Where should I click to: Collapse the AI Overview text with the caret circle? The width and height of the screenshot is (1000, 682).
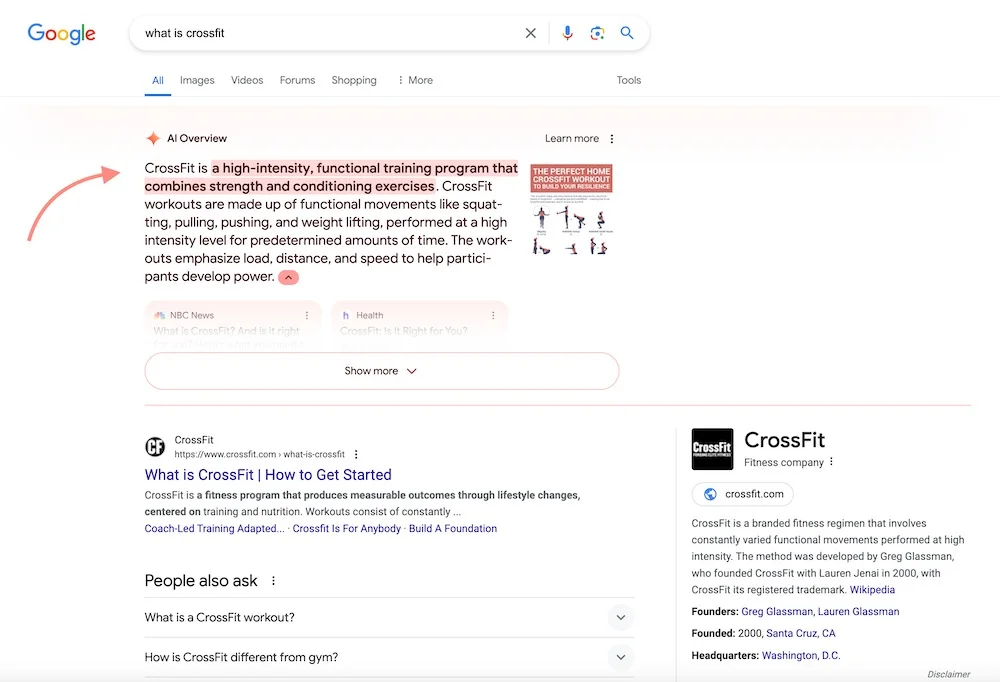click(x=288, y=277)
